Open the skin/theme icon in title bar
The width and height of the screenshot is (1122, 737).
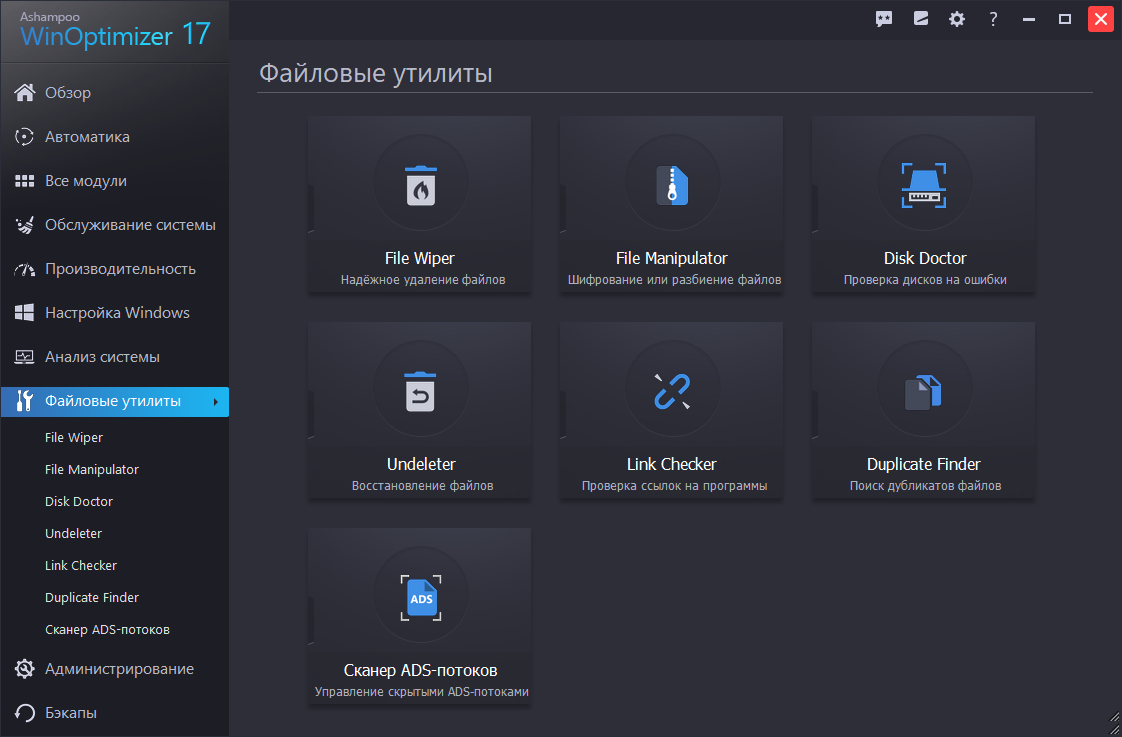[x=921, y=19]
